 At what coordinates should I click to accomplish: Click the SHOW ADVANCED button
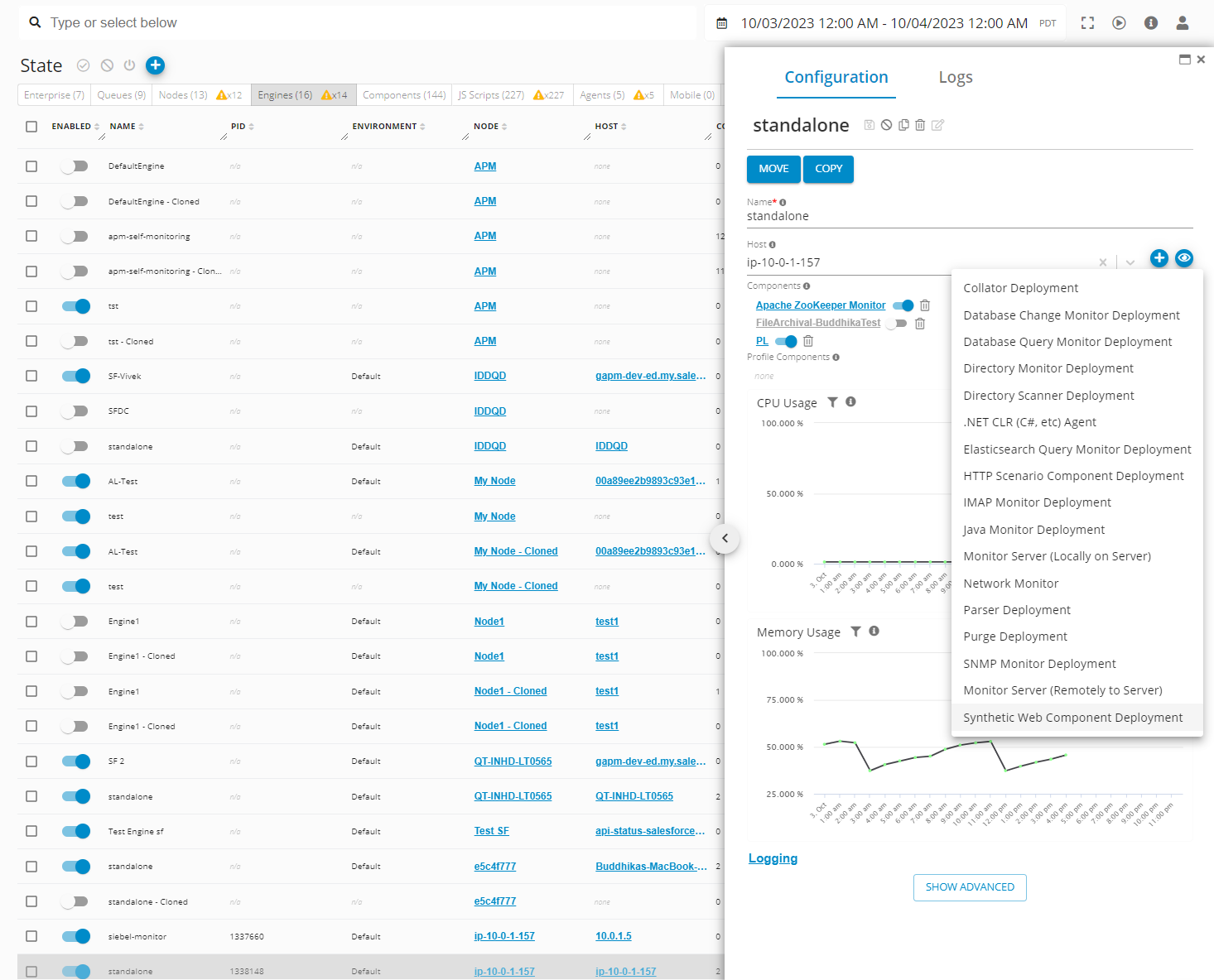pyautogui.click(x=970, y=887)
